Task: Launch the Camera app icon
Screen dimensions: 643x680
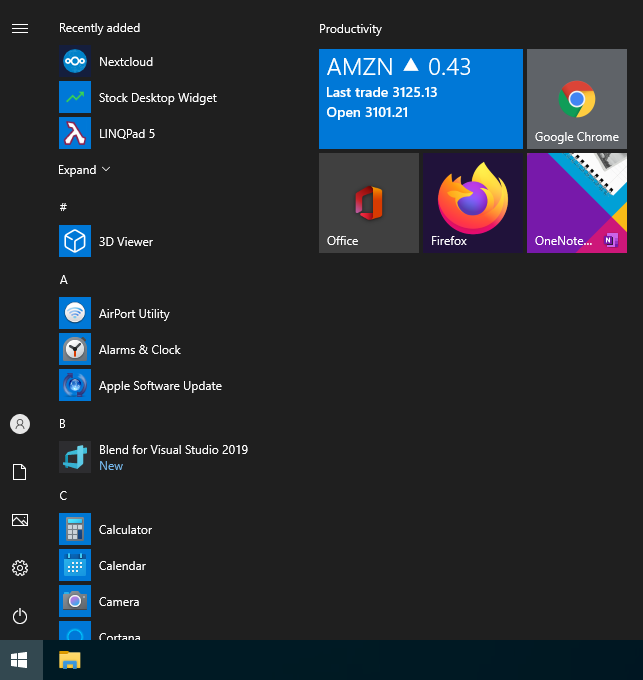Action: tap(75, 601)
